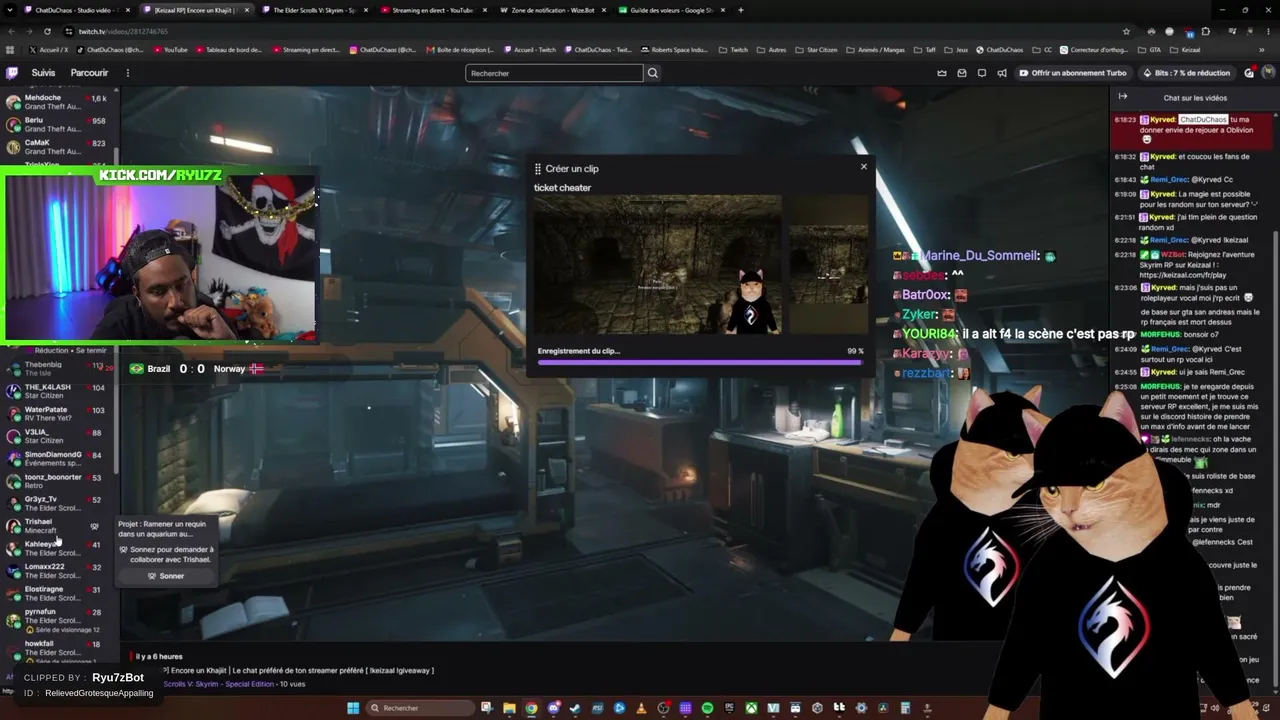Viewport: 1280px width, 720px height.
Task: Open Xbox app from the taskbar
Action: coord(751,708)
